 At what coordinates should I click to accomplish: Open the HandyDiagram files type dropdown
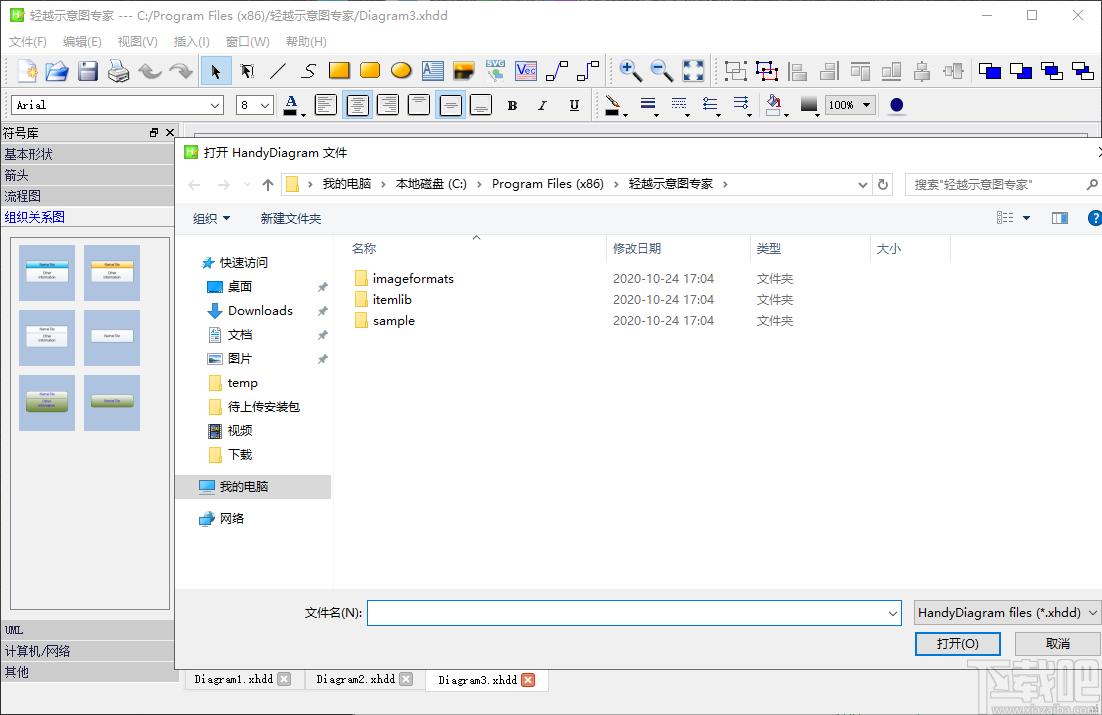(x=1007, y=612)
